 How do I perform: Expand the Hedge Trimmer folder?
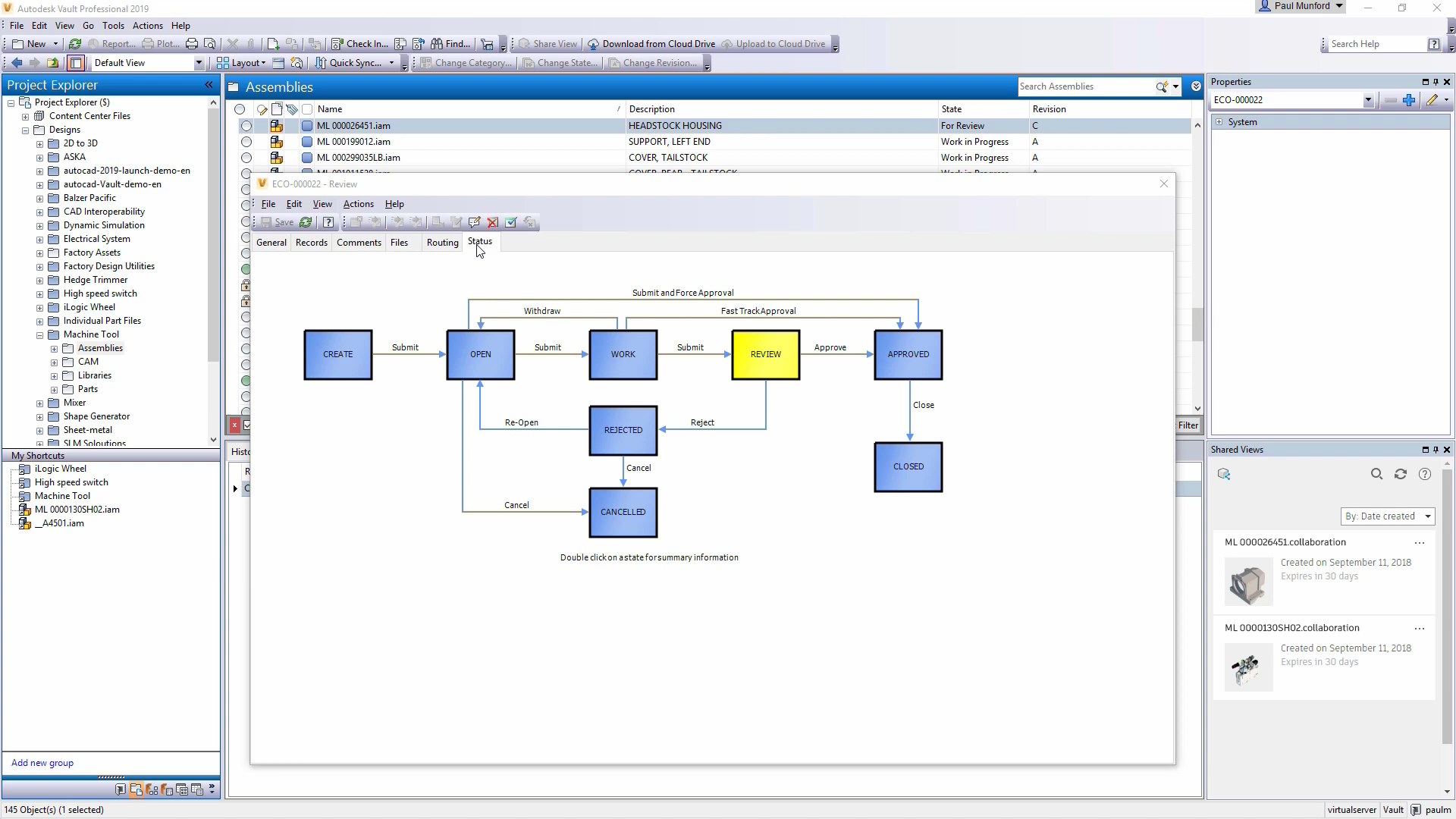[x=39, y=280]
